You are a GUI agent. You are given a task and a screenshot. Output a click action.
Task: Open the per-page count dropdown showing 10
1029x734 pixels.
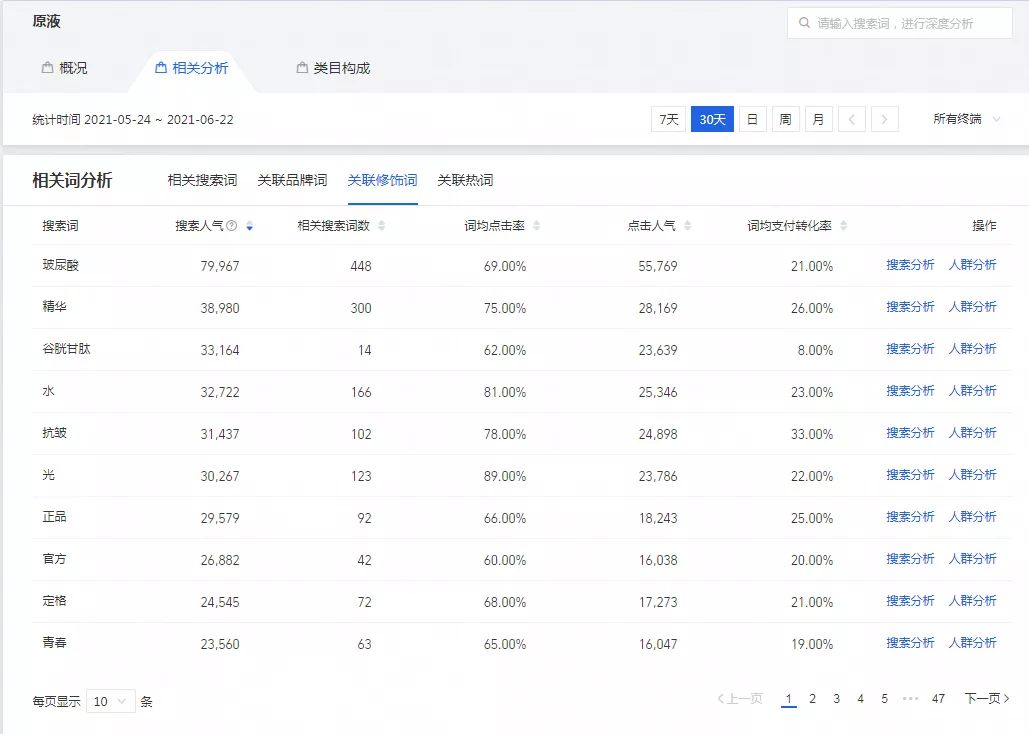110,701
